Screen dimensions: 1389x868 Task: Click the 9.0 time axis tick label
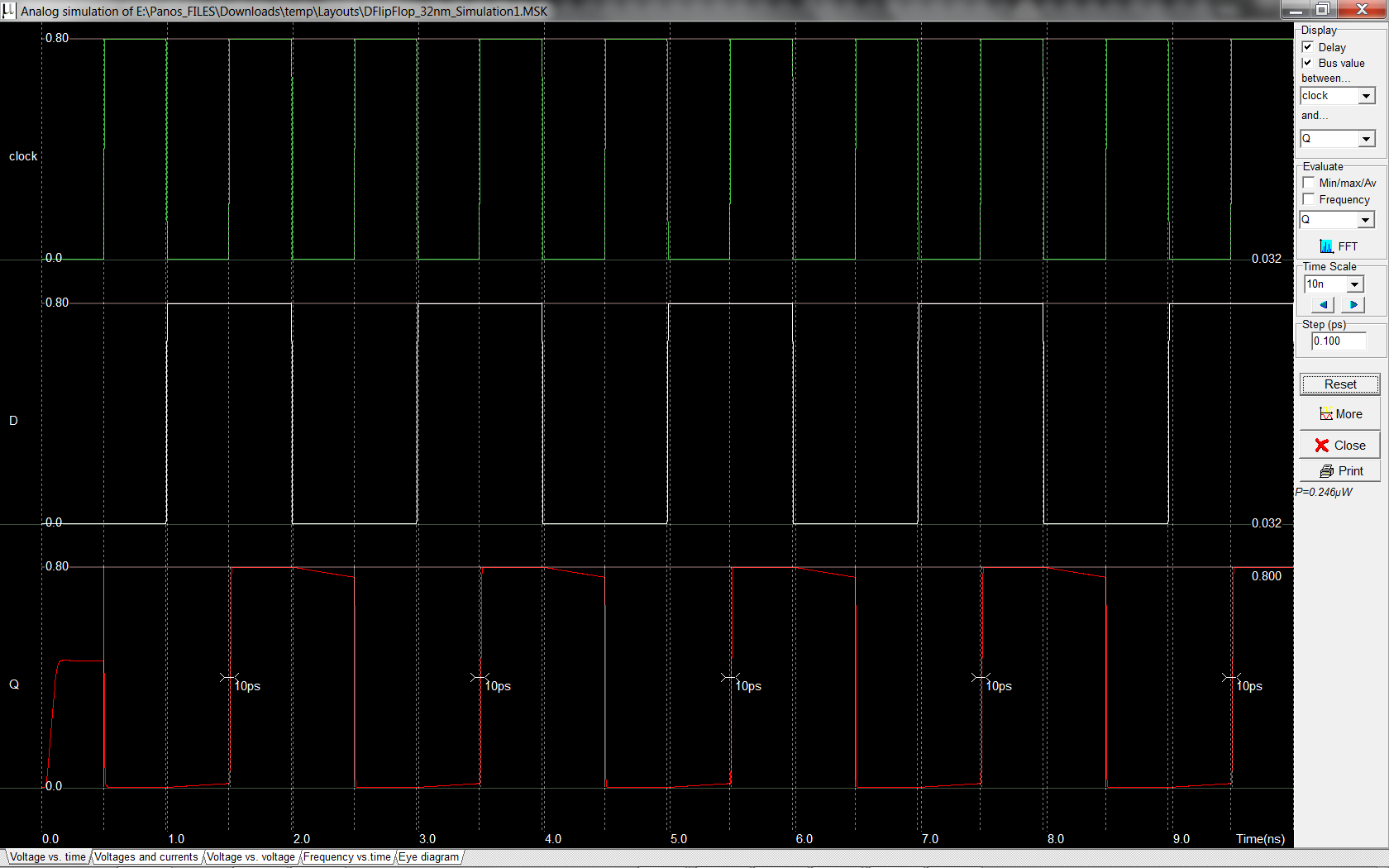[1181, 839]
